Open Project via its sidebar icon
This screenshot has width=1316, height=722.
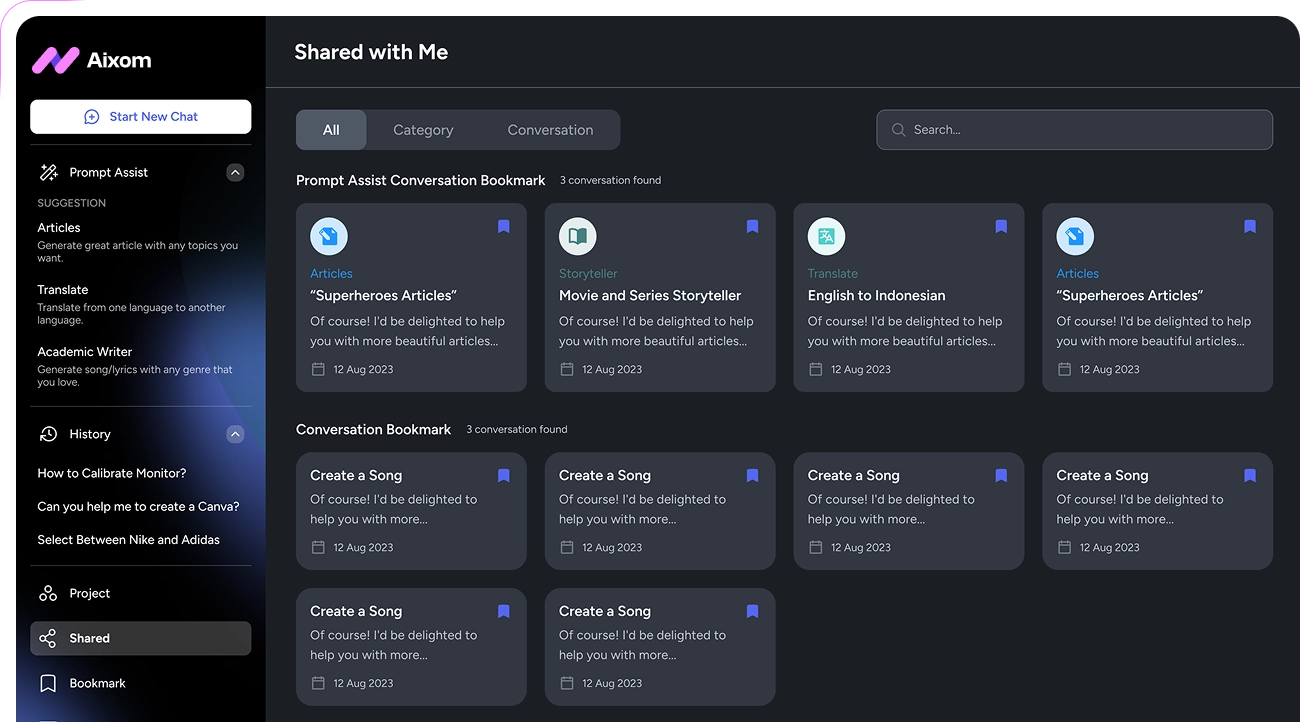(x=48, y=594)
